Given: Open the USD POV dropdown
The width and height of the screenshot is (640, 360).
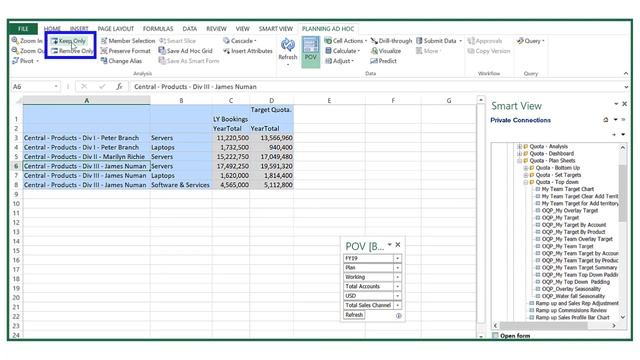Looking at the screenshot, I should (x=397, y=296).
